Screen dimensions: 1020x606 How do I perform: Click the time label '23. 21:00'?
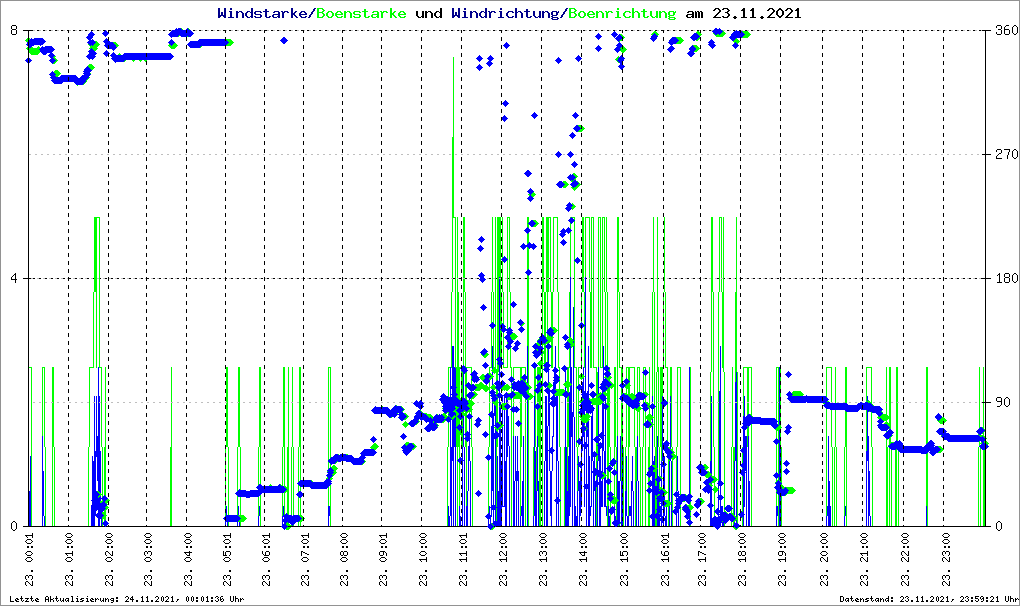coord(864,560)
